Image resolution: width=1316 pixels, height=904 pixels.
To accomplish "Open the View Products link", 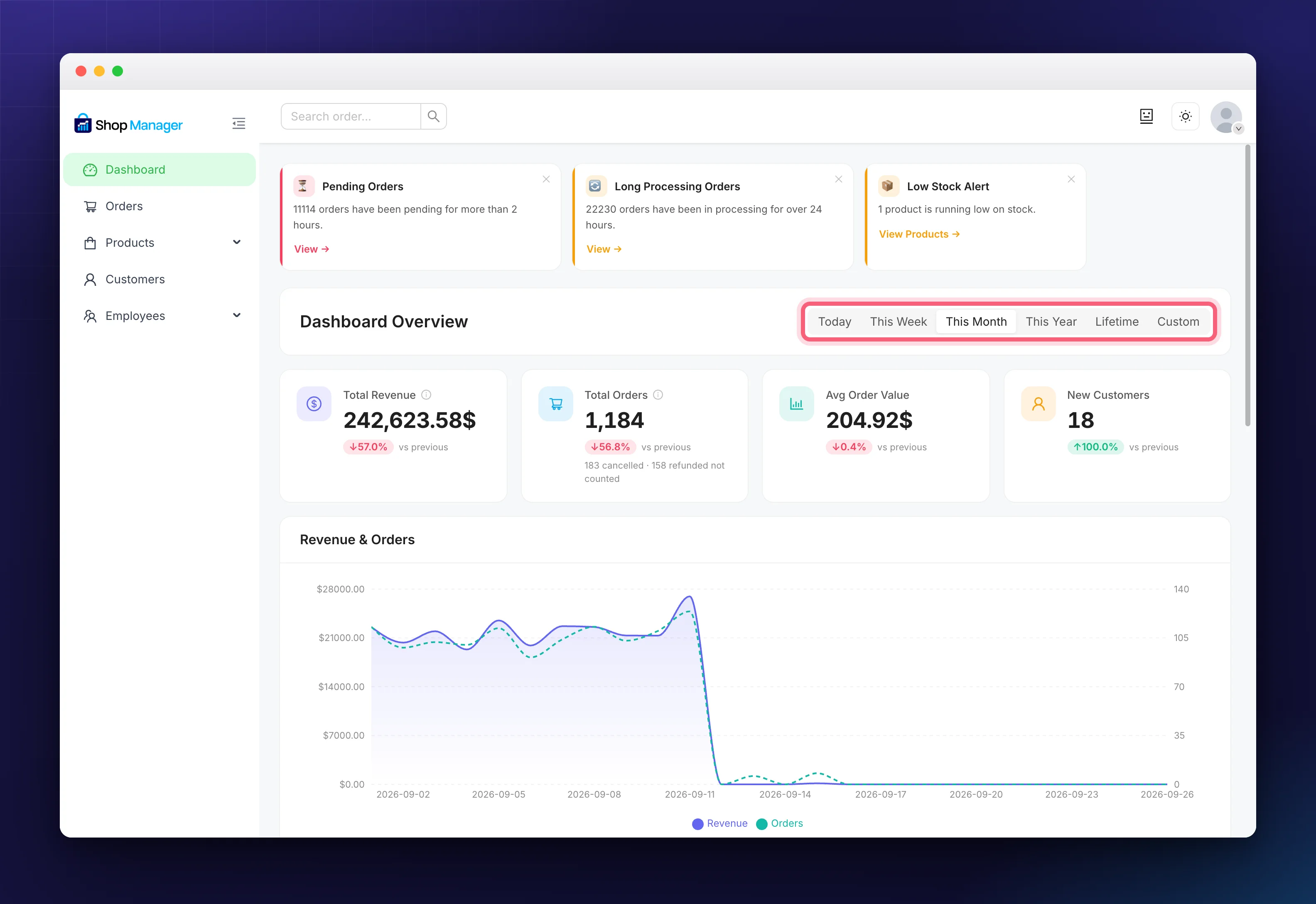I will [x=919, y=234].
